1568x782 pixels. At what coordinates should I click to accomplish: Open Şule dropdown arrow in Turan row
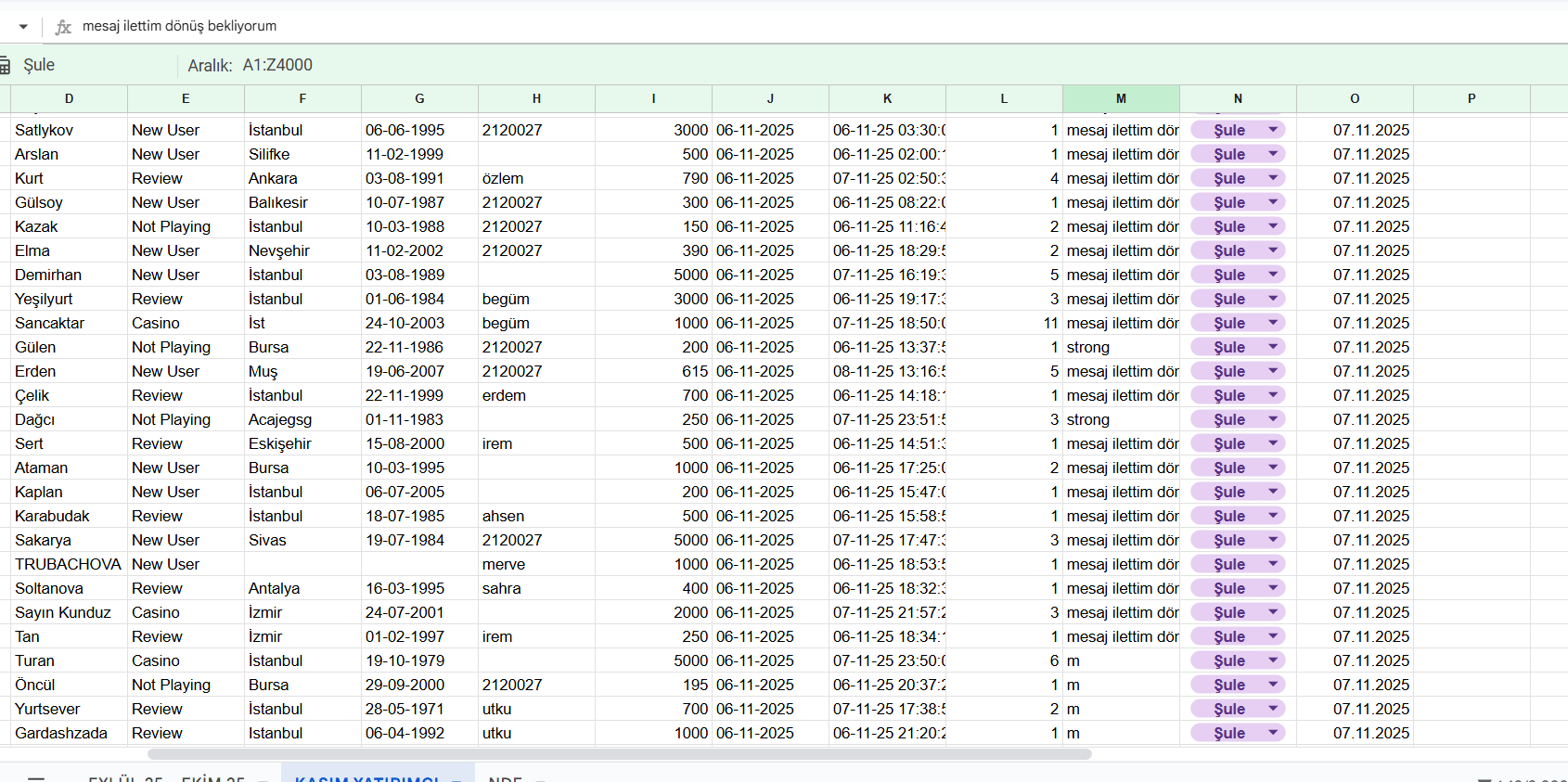(1273, 660)
